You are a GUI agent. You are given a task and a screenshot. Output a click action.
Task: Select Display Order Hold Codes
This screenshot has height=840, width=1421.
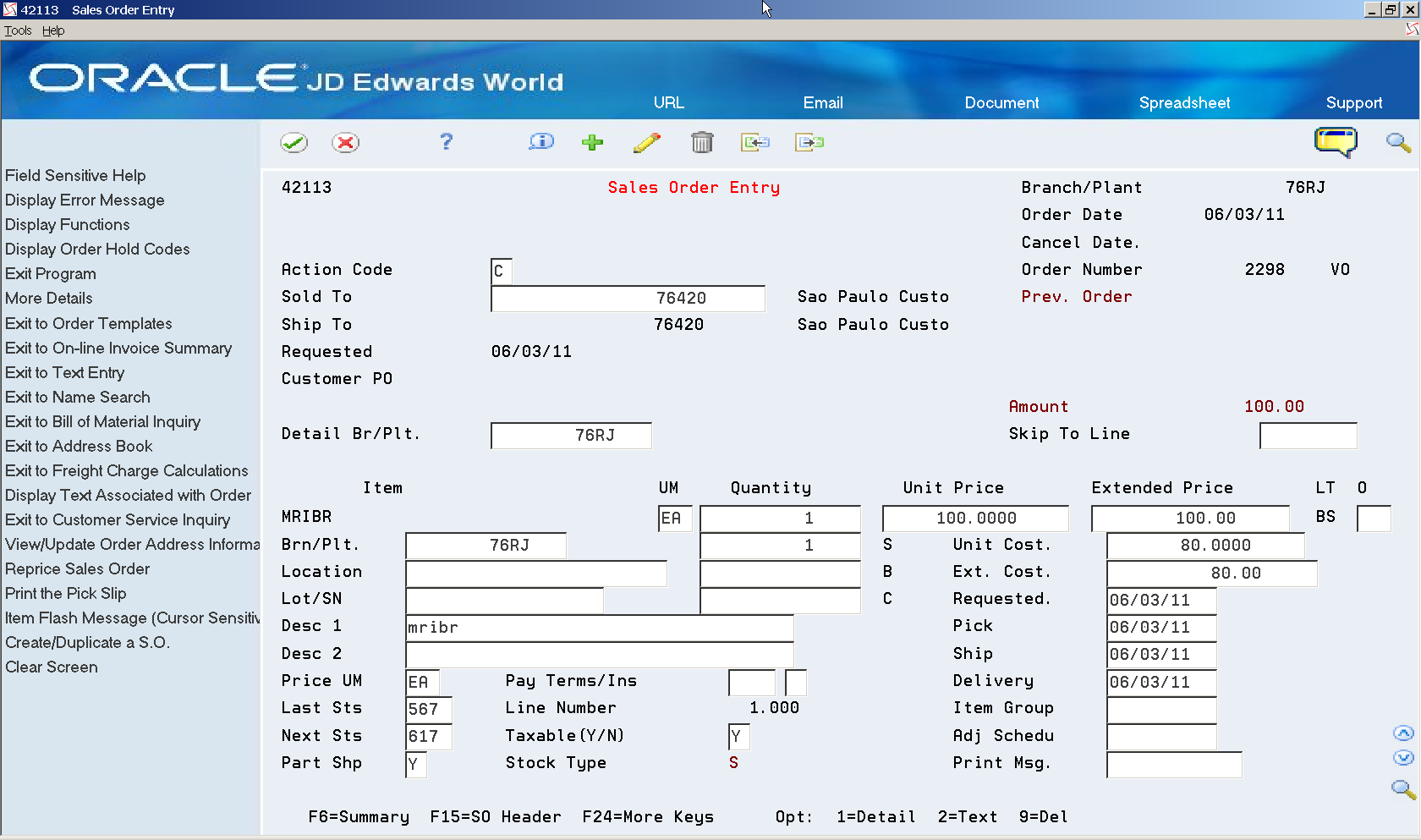[97, 249]
